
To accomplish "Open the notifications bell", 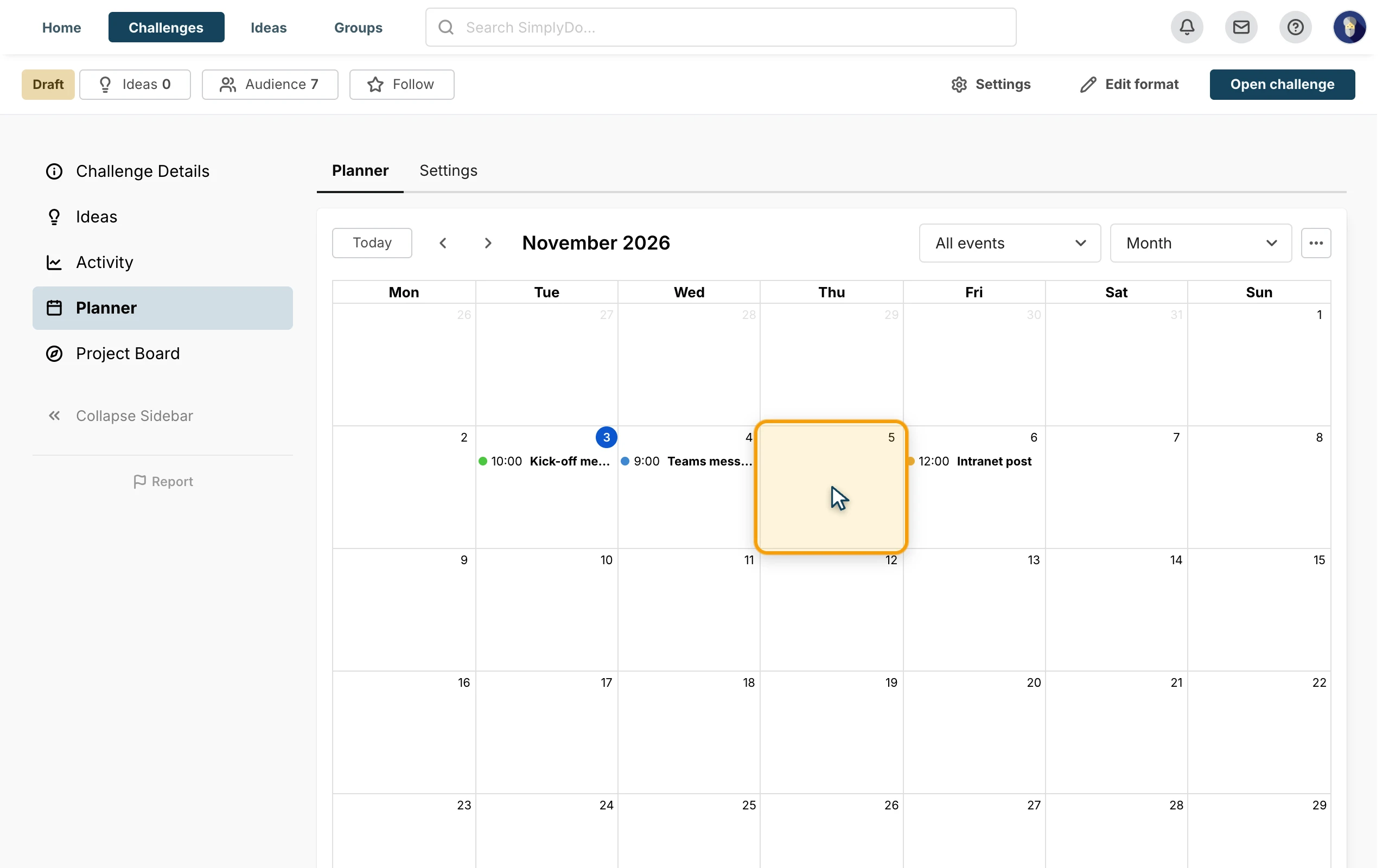I will [1187, 27].
